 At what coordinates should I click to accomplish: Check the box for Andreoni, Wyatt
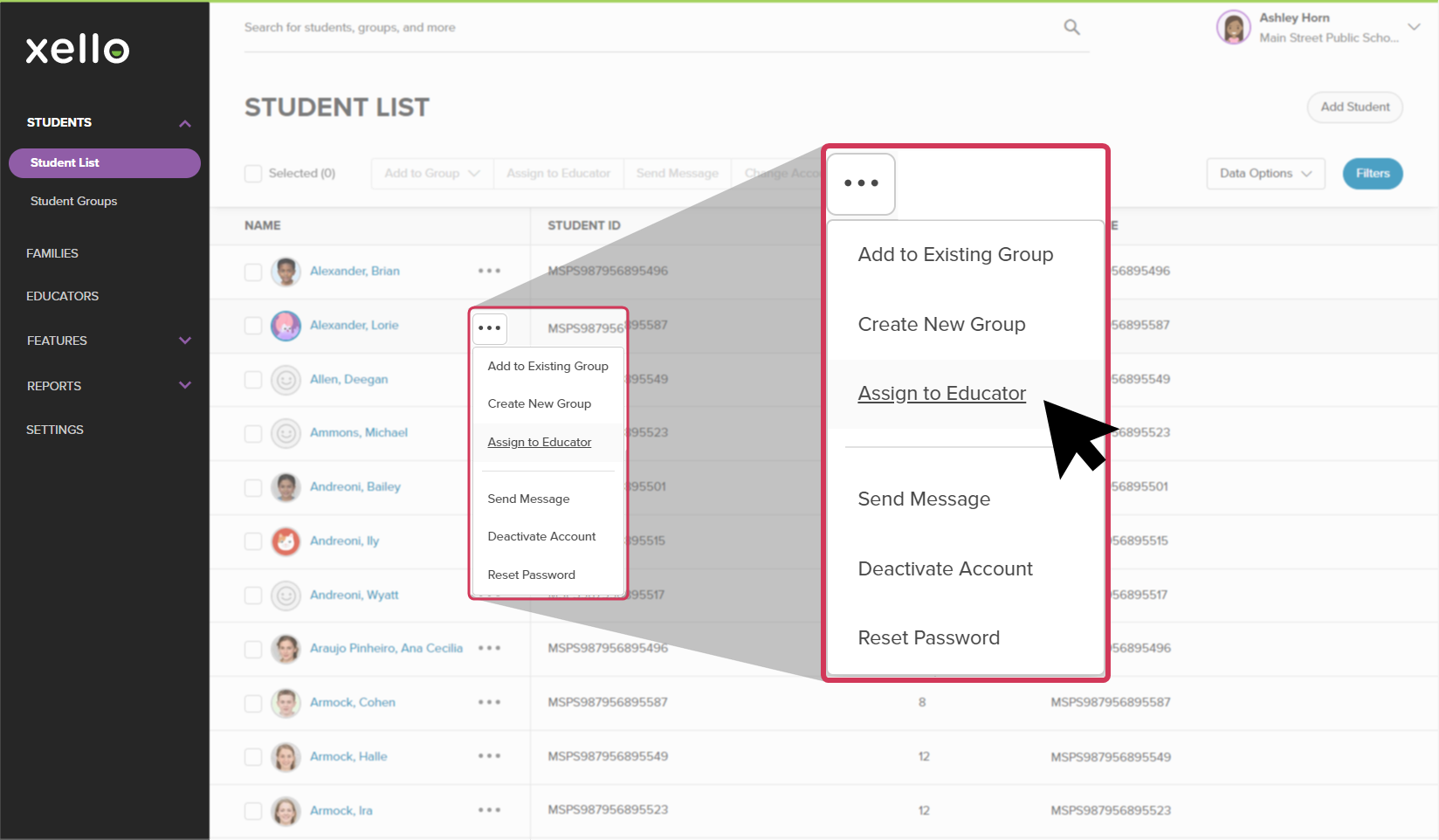click(x=253, y=596)
